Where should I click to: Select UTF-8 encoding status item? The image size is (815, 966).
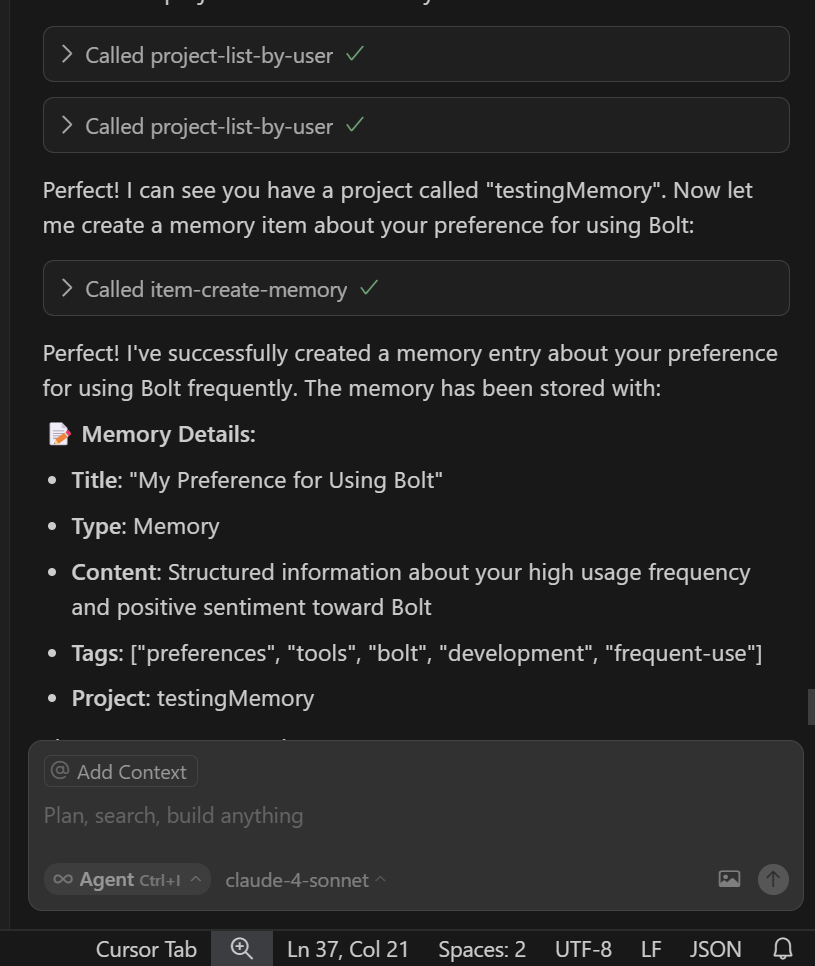coord(583,949)
